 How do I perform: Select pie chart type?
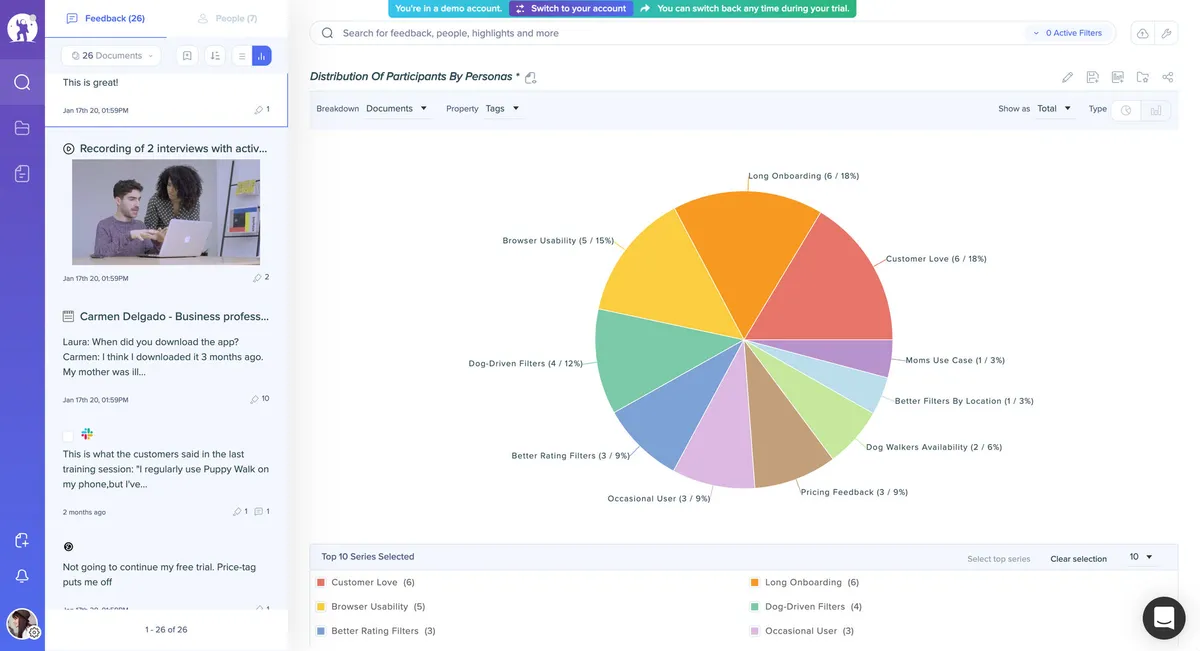pos(1126,110)
